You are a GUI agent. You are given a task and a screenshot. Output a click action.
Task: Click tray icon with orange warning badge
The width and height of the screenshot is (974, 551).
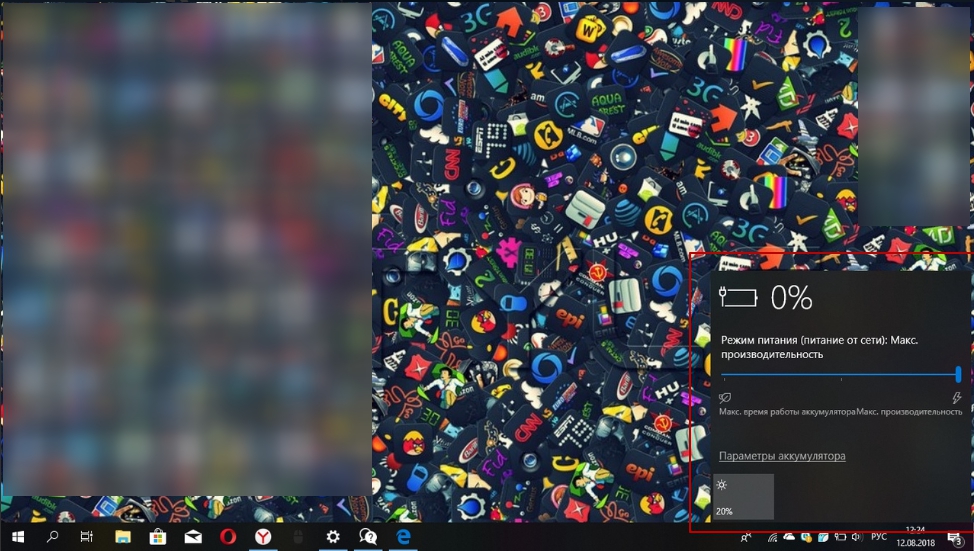click(x=806, y=537)
